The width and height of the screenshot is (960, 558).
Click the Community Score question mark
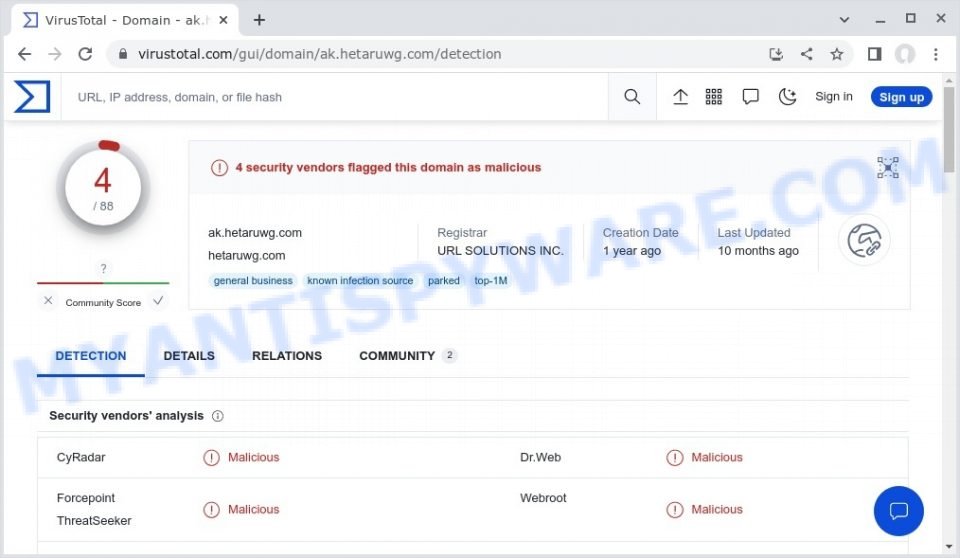click(x=103, y=268)
